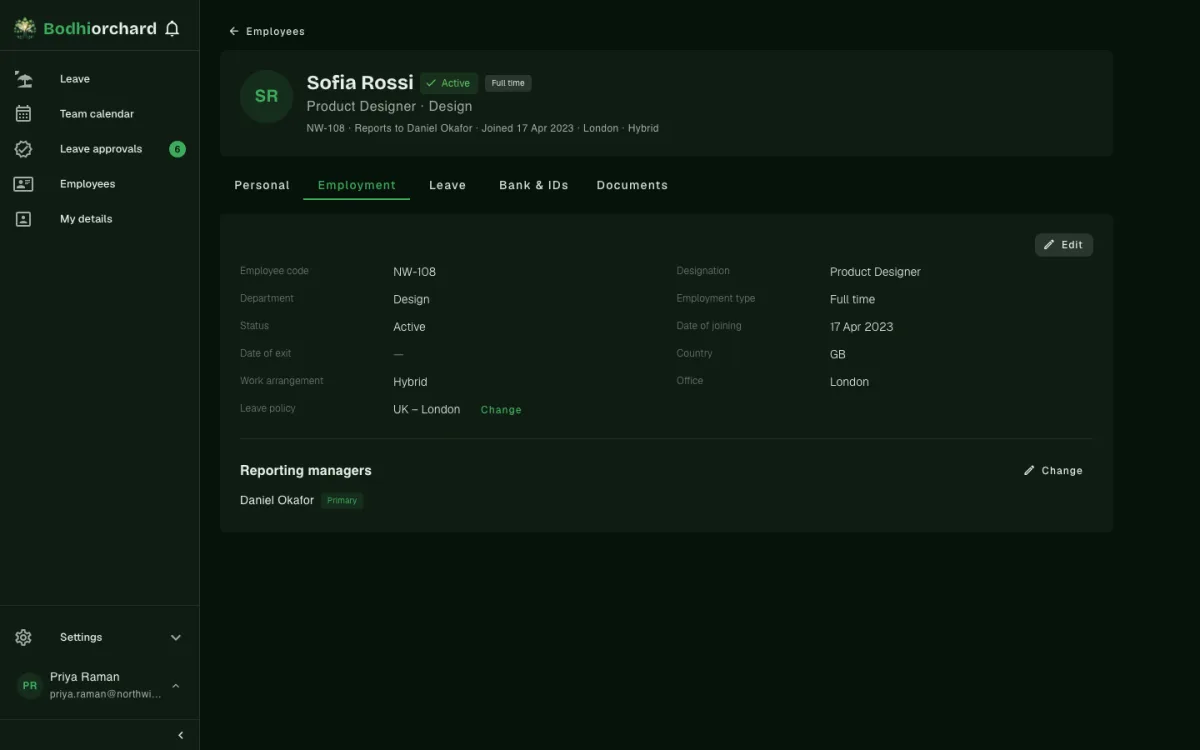Click the priya.raman email text

coord(106,694)
